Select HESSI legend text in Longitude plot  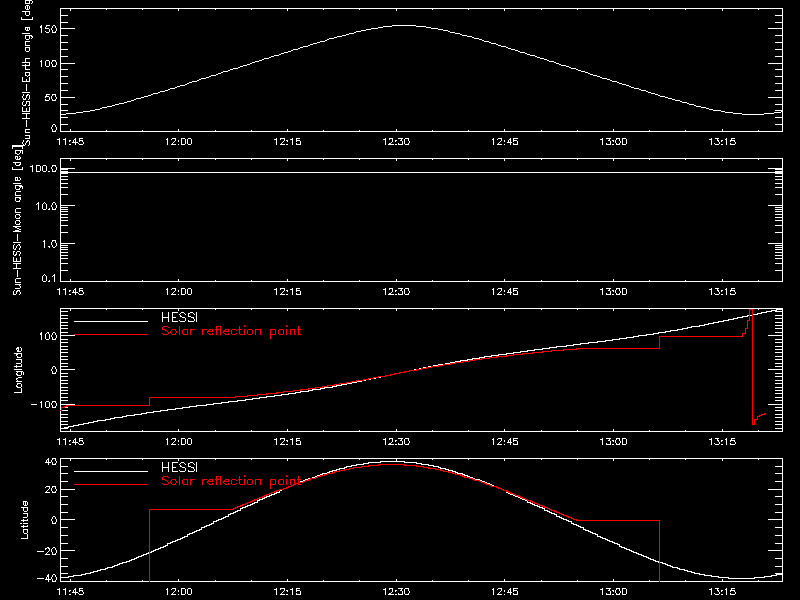179,317
